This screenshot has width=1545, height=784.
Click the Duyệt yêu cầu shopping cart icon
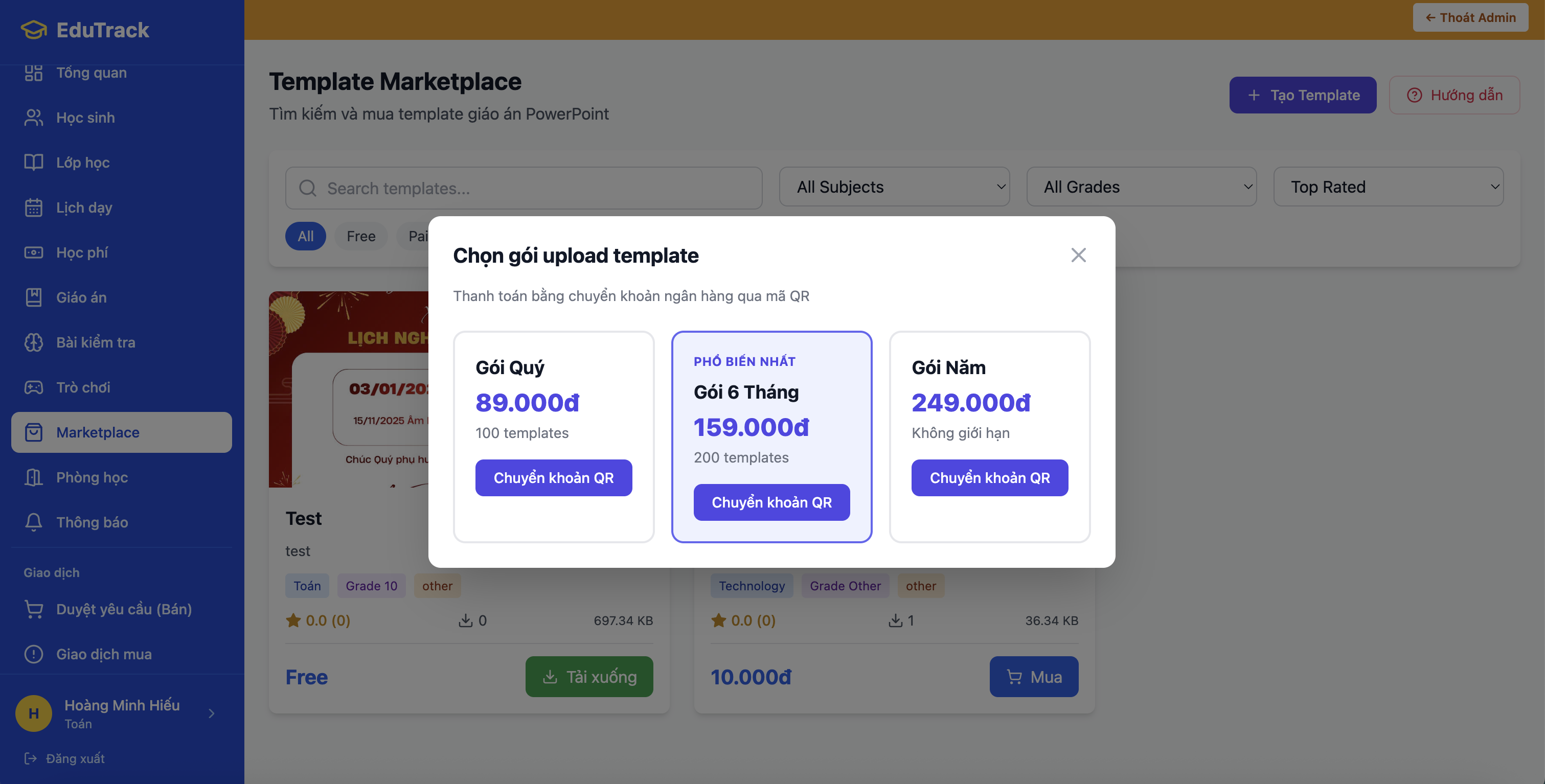point(34,609)
